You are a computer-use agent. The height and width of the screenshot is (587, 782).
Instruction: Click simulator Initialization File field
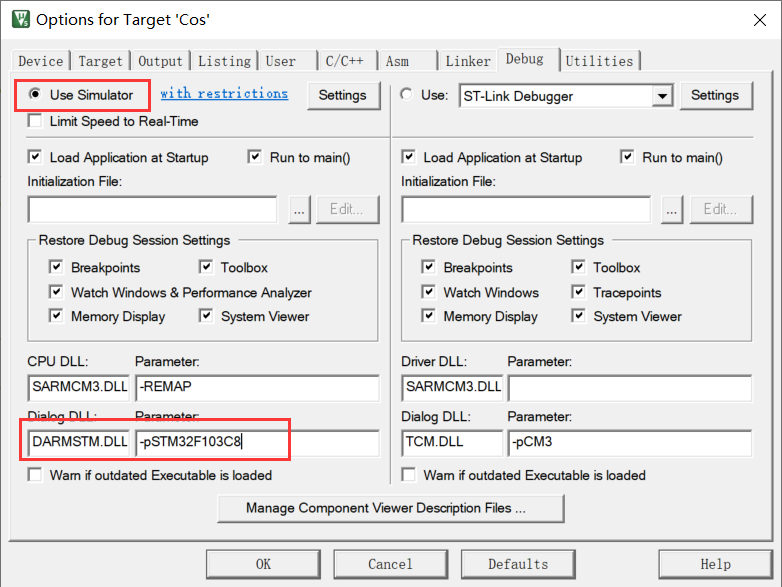[x=153, y=209]
